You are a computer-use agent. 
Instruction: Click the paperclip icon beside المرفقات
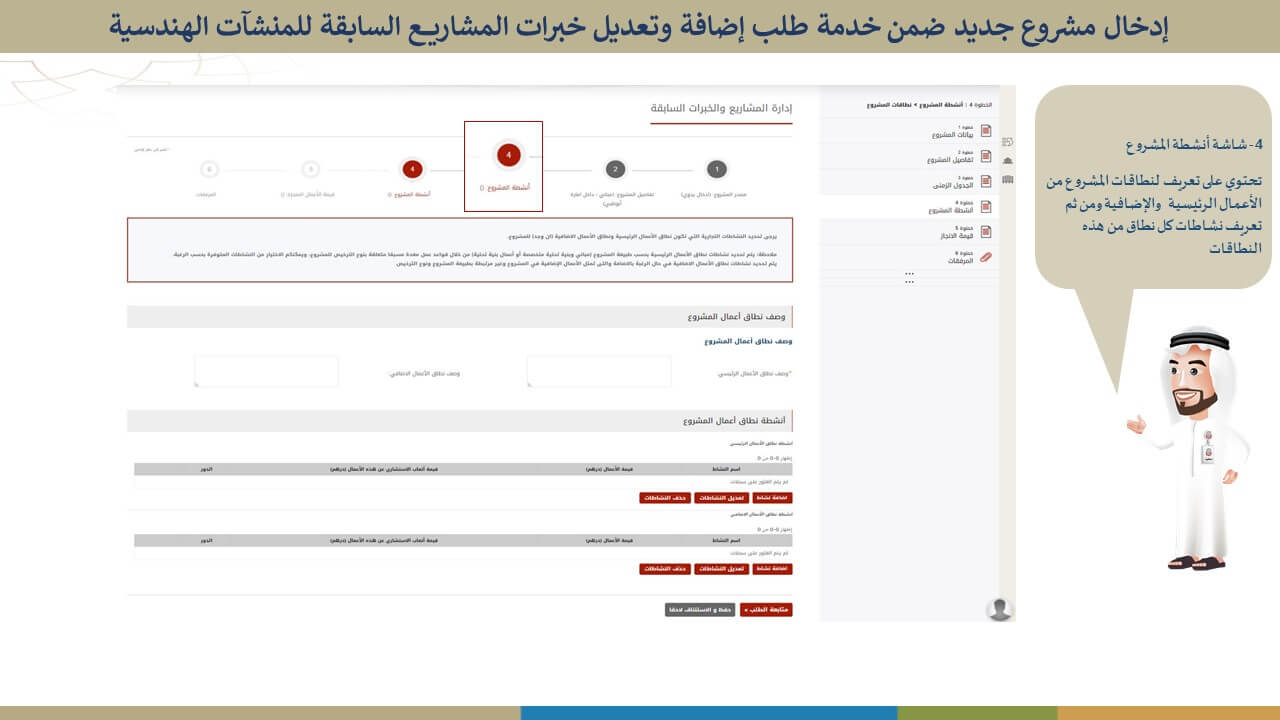pyautogui.click(x=986, y=257)
